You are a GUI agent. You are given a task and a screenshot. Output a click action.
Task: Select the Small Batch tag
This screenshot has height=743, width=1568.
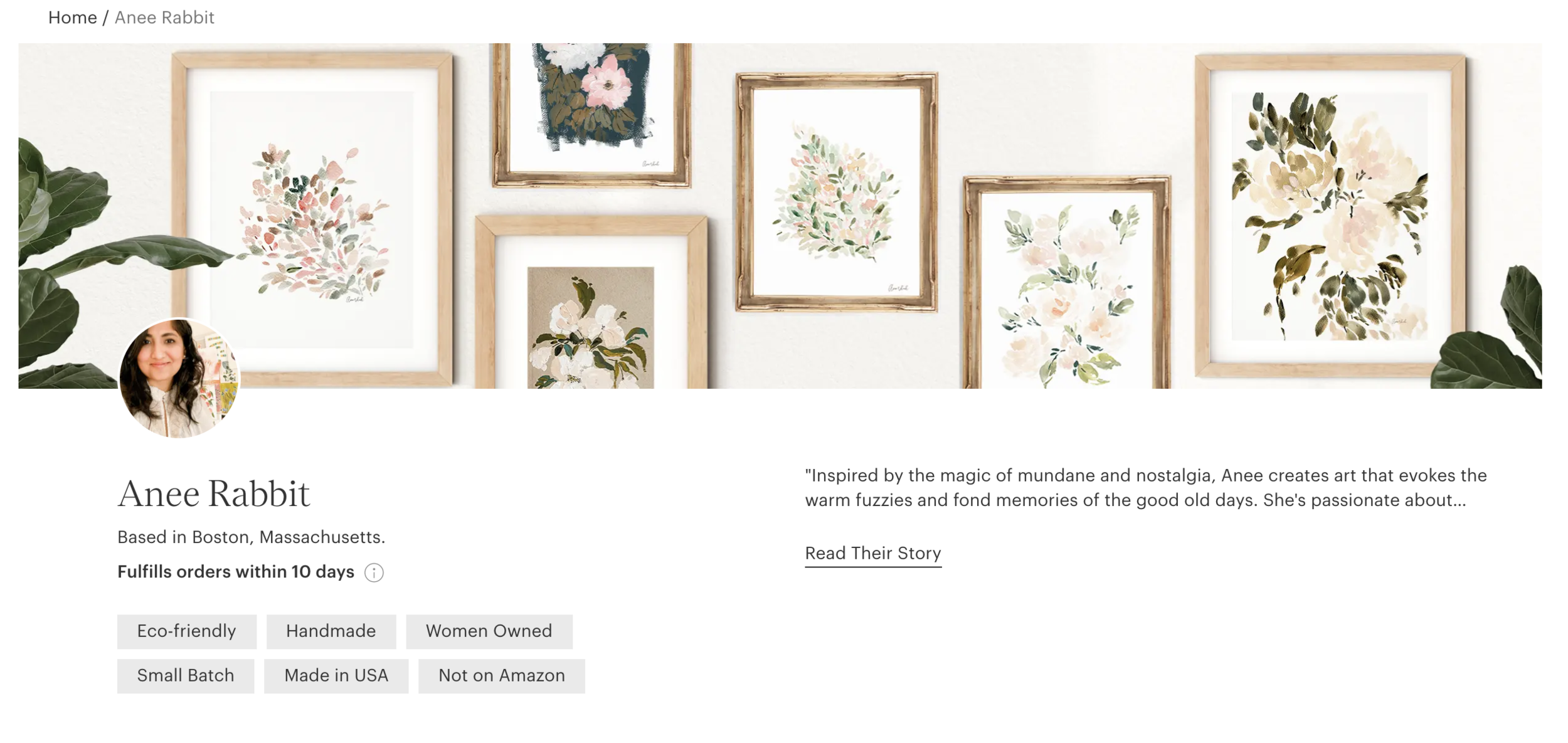186,676
